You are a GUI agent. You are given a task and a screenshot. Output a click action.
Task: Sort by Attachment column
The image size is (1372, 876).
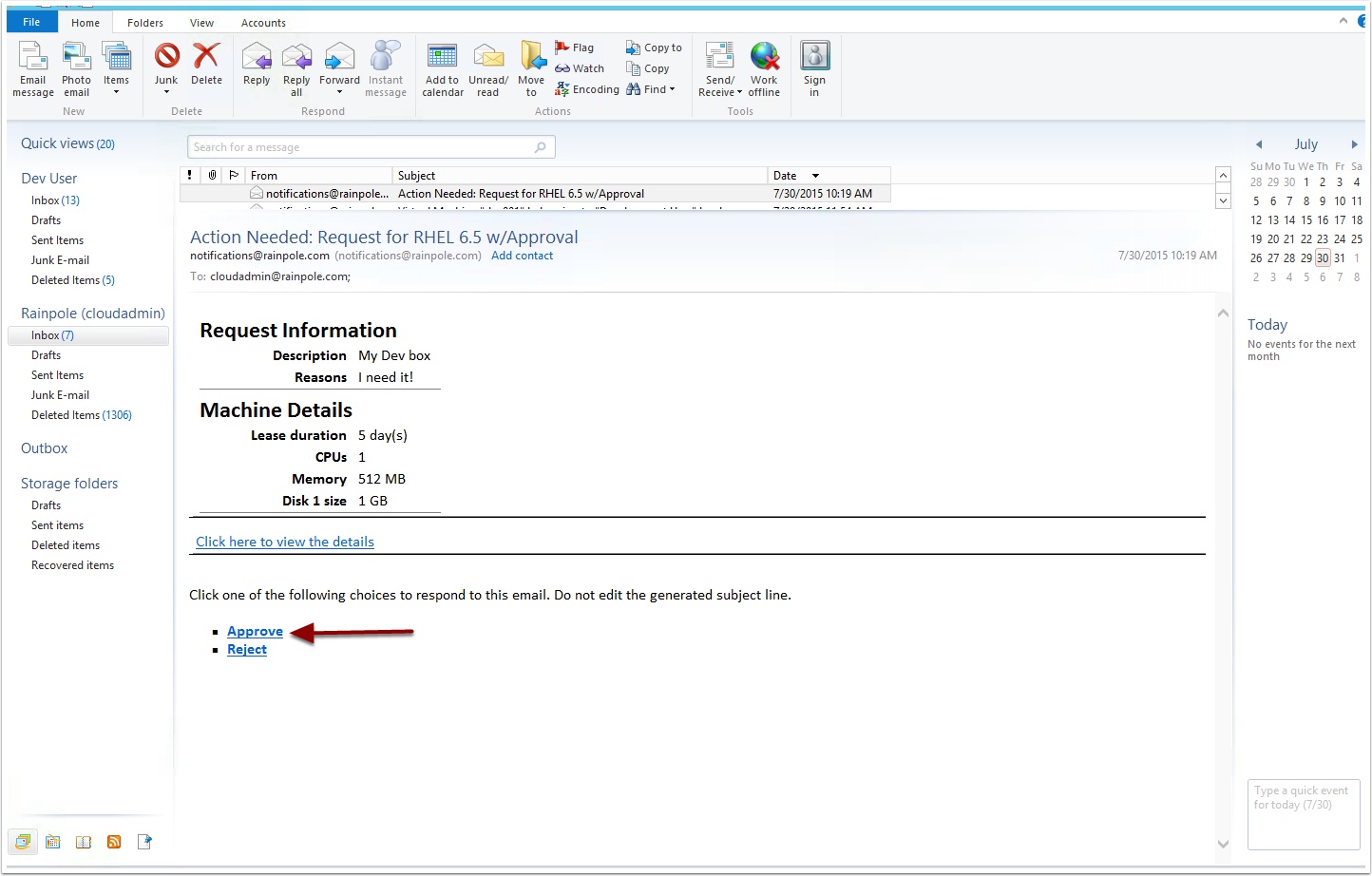pos(212,175)
